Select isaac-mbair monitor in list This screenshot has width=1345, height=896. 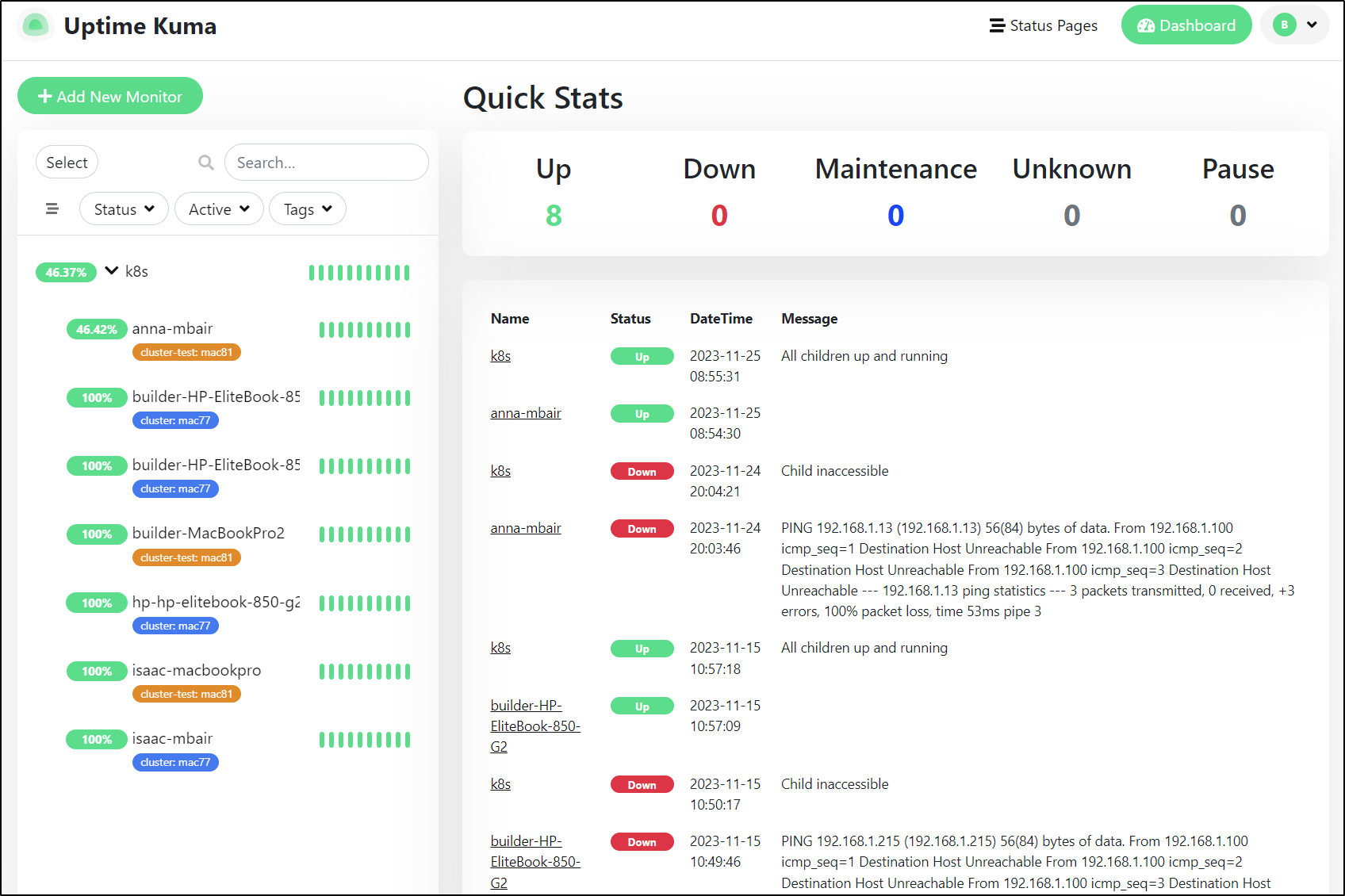point(172,738)
